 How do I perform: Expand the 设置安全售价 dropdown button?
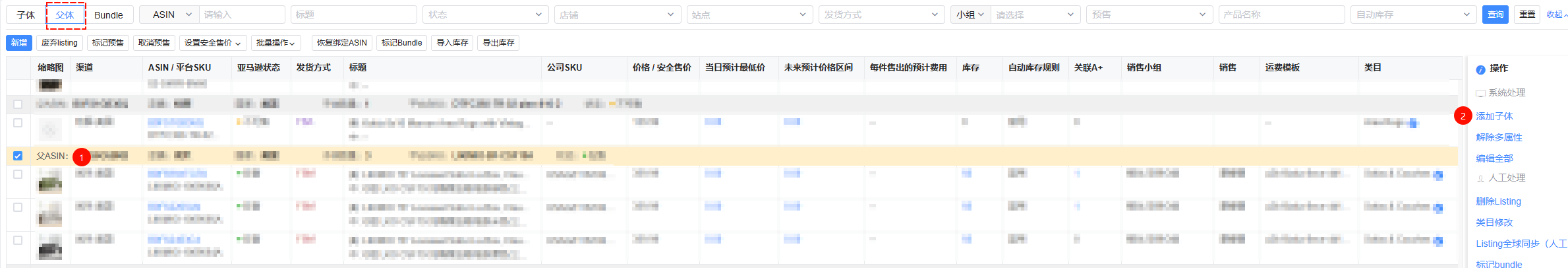tap(212, 43)
